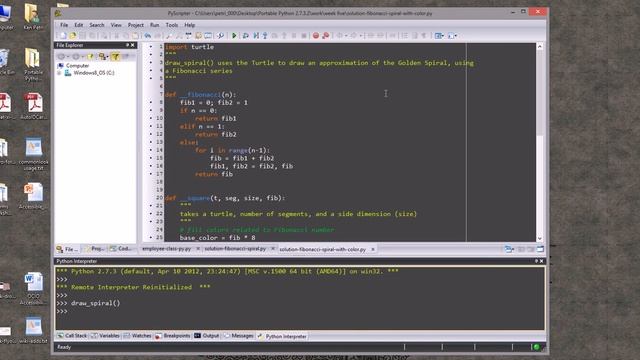Click the 'base_color = fib * 8' line
Screen dimensions: 640x360
tap(218, 238)
